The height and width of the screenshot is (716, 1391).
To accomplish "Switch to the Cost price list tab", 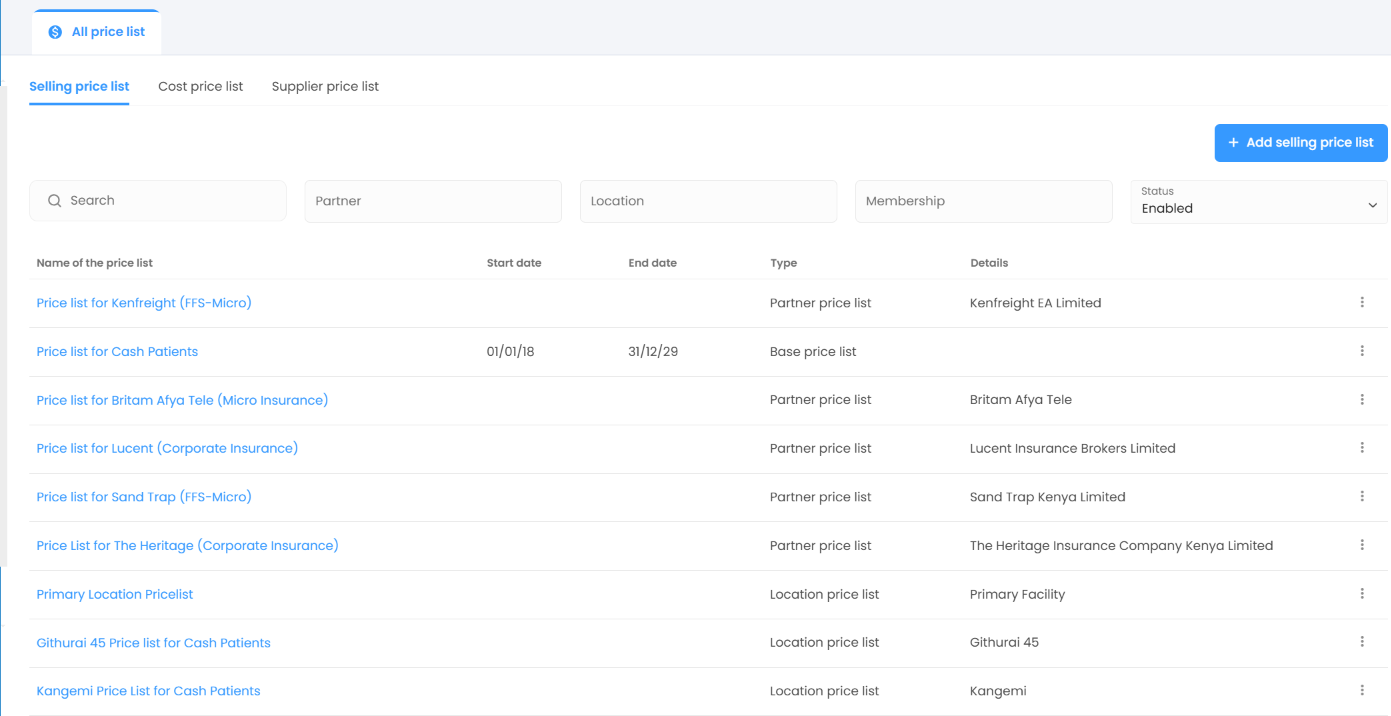I will tap(200, 87).
